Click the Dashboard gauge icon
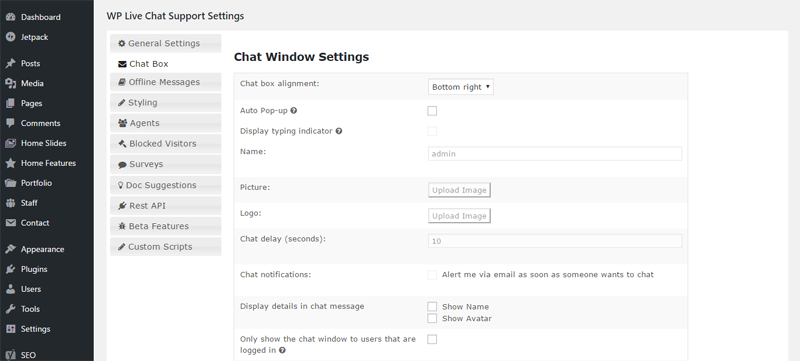The width and height of the screenshot is (800, 361). point(10,17)
